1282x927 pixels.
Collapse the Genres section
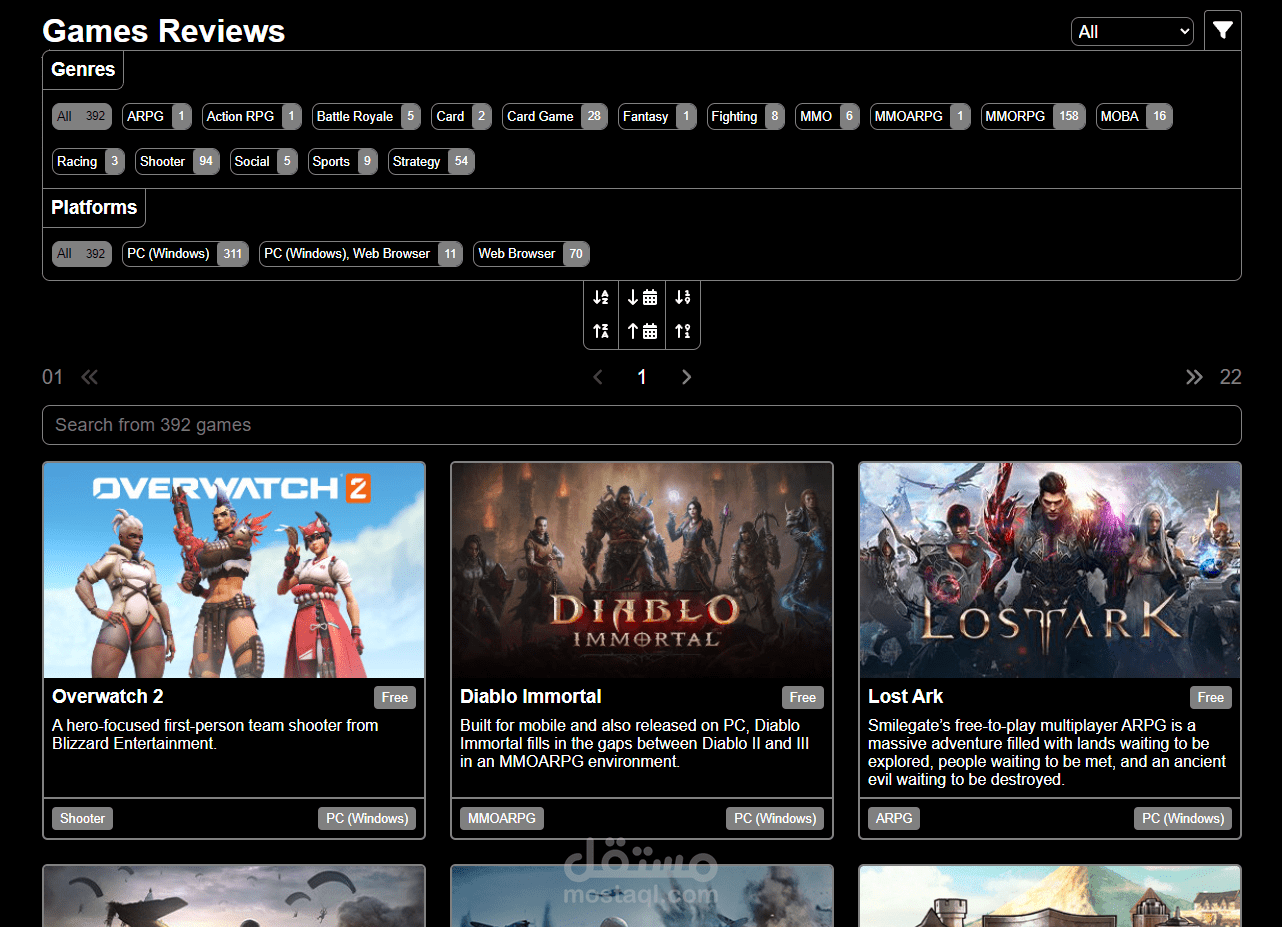[x=82, y=69]
